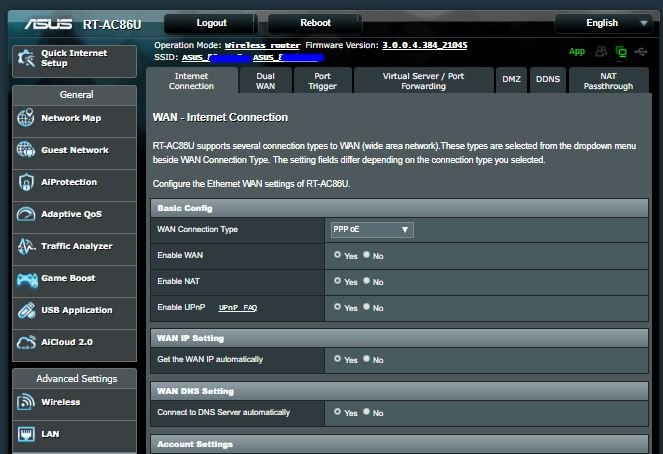
Task: Click the Account Settings section header
Action: [399, 444]
